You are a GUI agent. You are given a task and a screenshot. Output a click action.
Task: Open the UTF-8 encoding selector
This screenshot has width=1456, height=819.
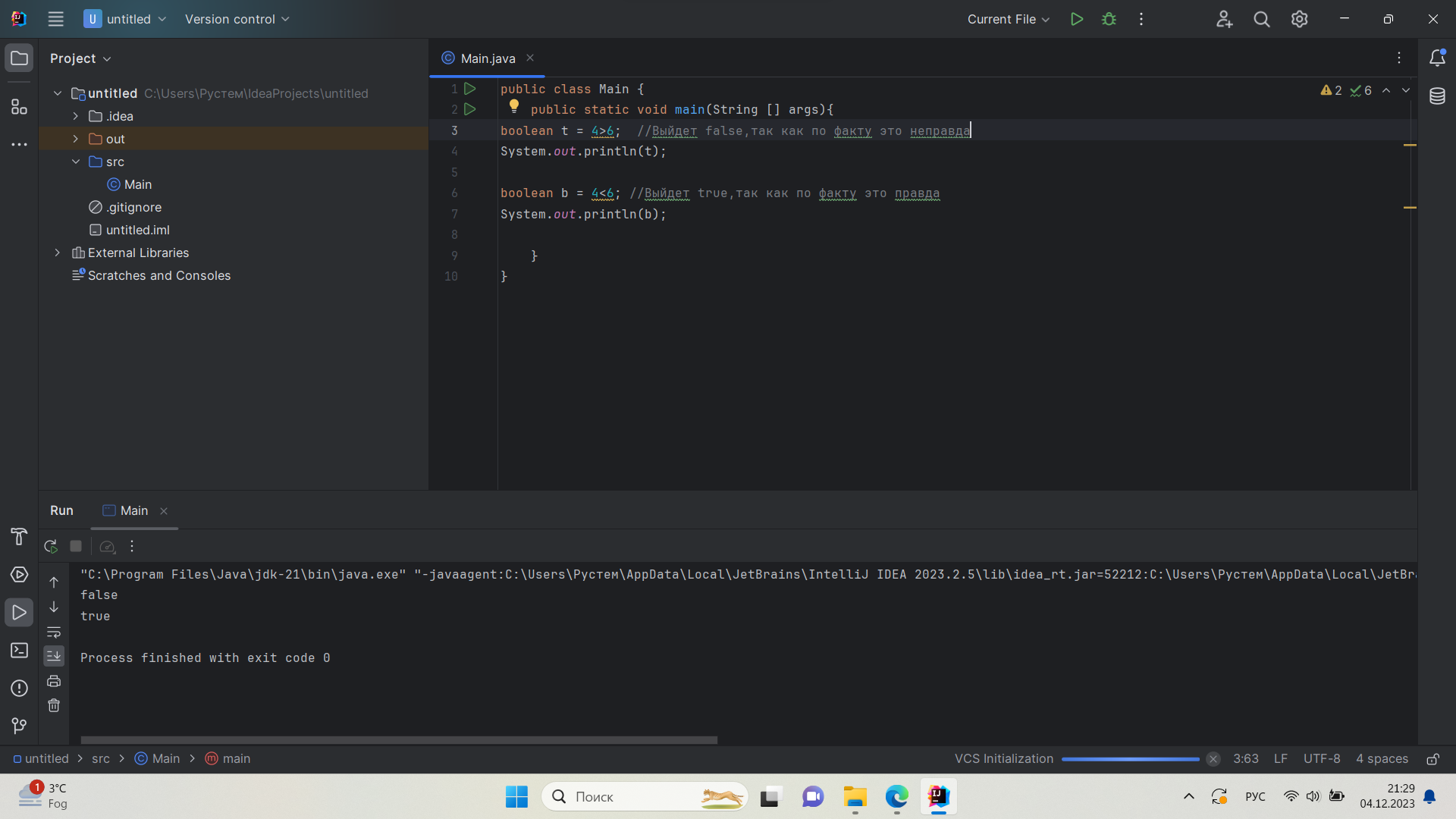[x=1322, y=759]
